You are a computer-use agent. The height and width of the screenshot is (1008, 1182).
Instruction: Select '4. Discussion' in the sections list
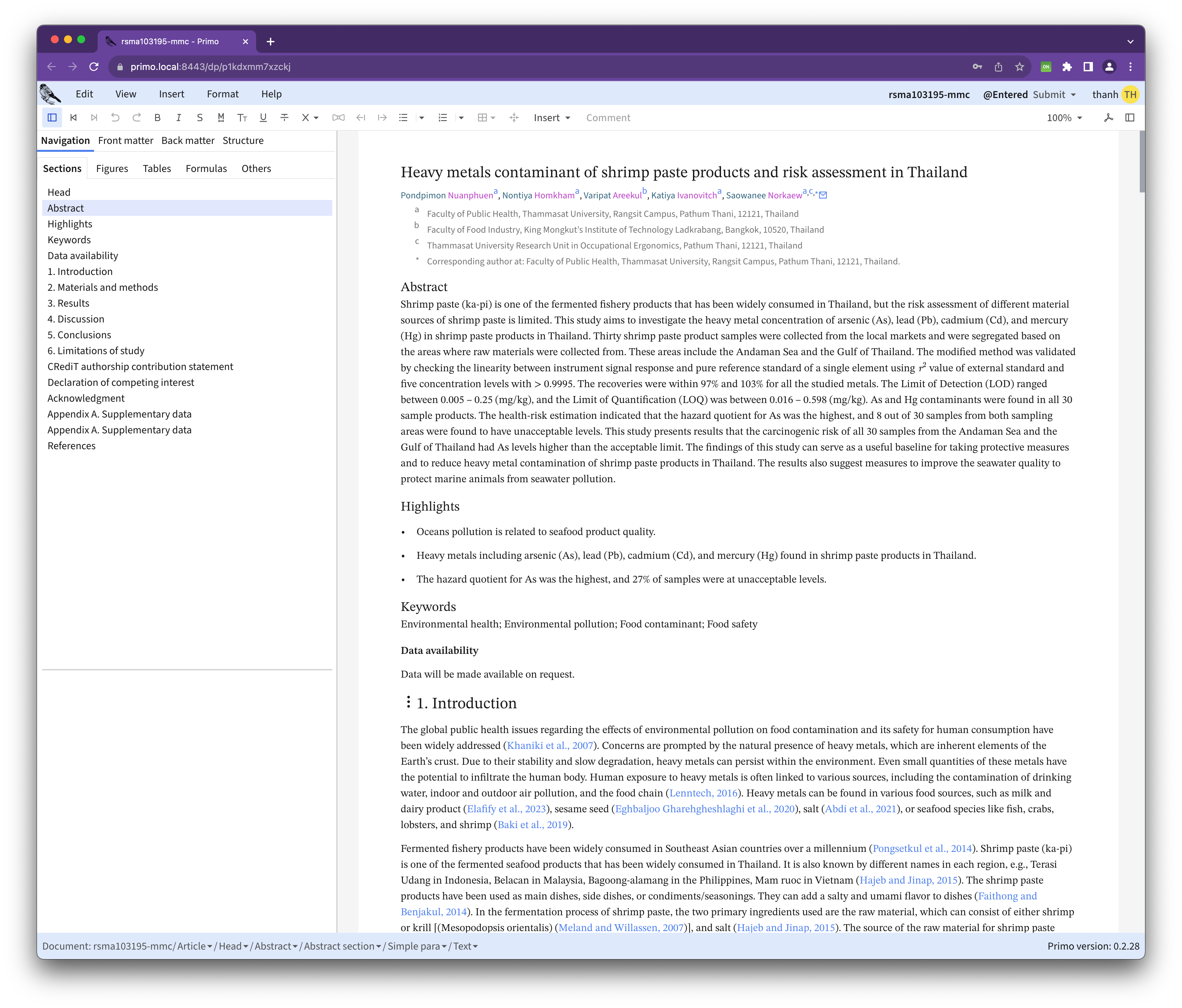[x=76, y=319]
